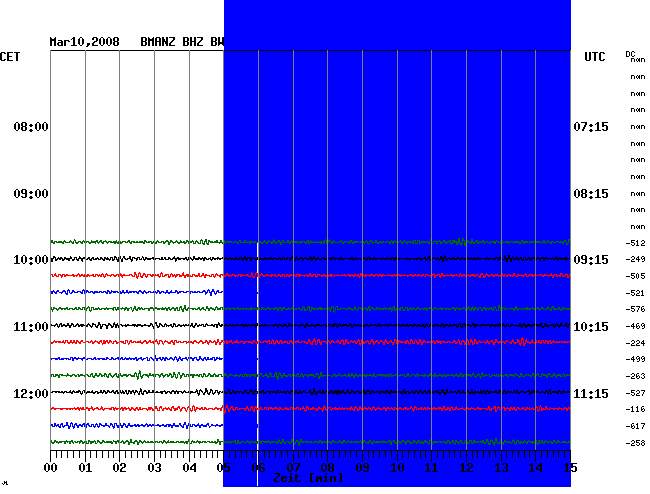Select the 08:00 CET time label
650x494 pixels.
[x=31, y=126]
